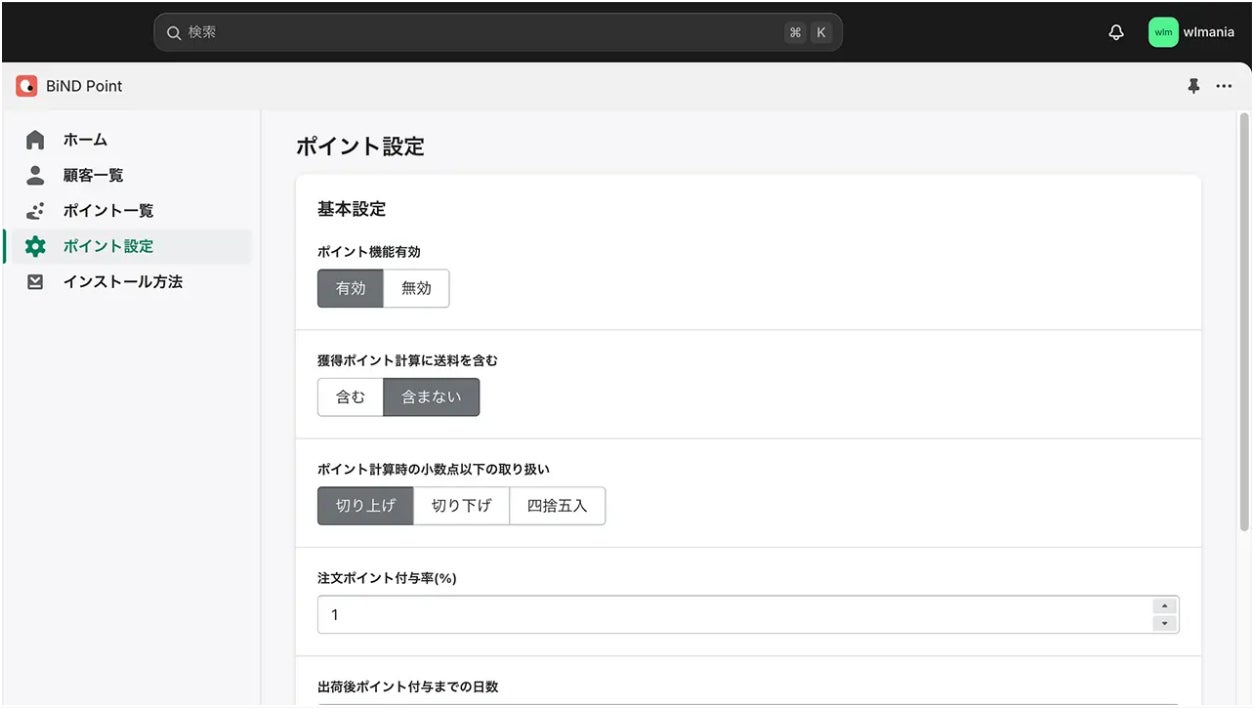Open the three-dot more options menu
Screen dimensions: 1254x708
pos(1224,86)
